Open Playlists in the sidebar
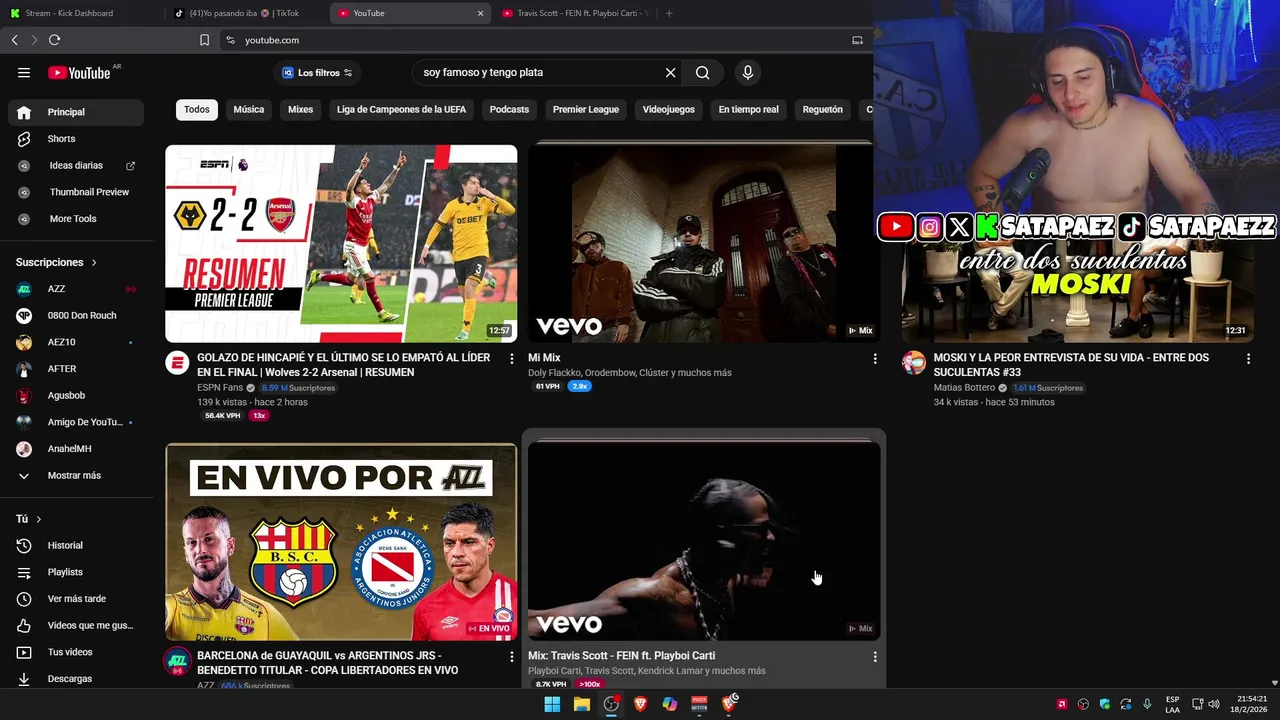The image size is (1280, 720). click(76, 572)
